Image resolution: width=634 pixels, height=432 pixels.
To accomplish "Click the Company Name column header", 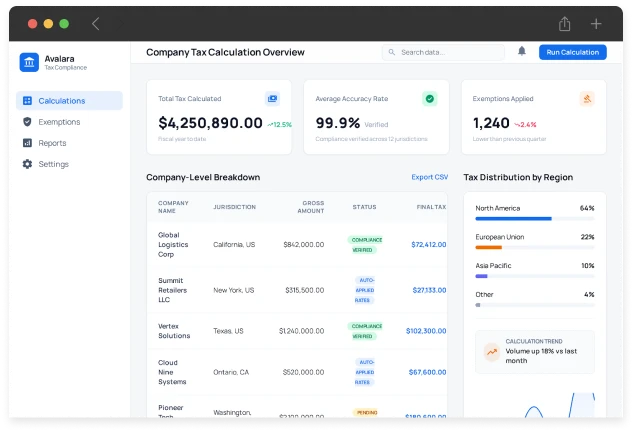I will pos(173,207).
